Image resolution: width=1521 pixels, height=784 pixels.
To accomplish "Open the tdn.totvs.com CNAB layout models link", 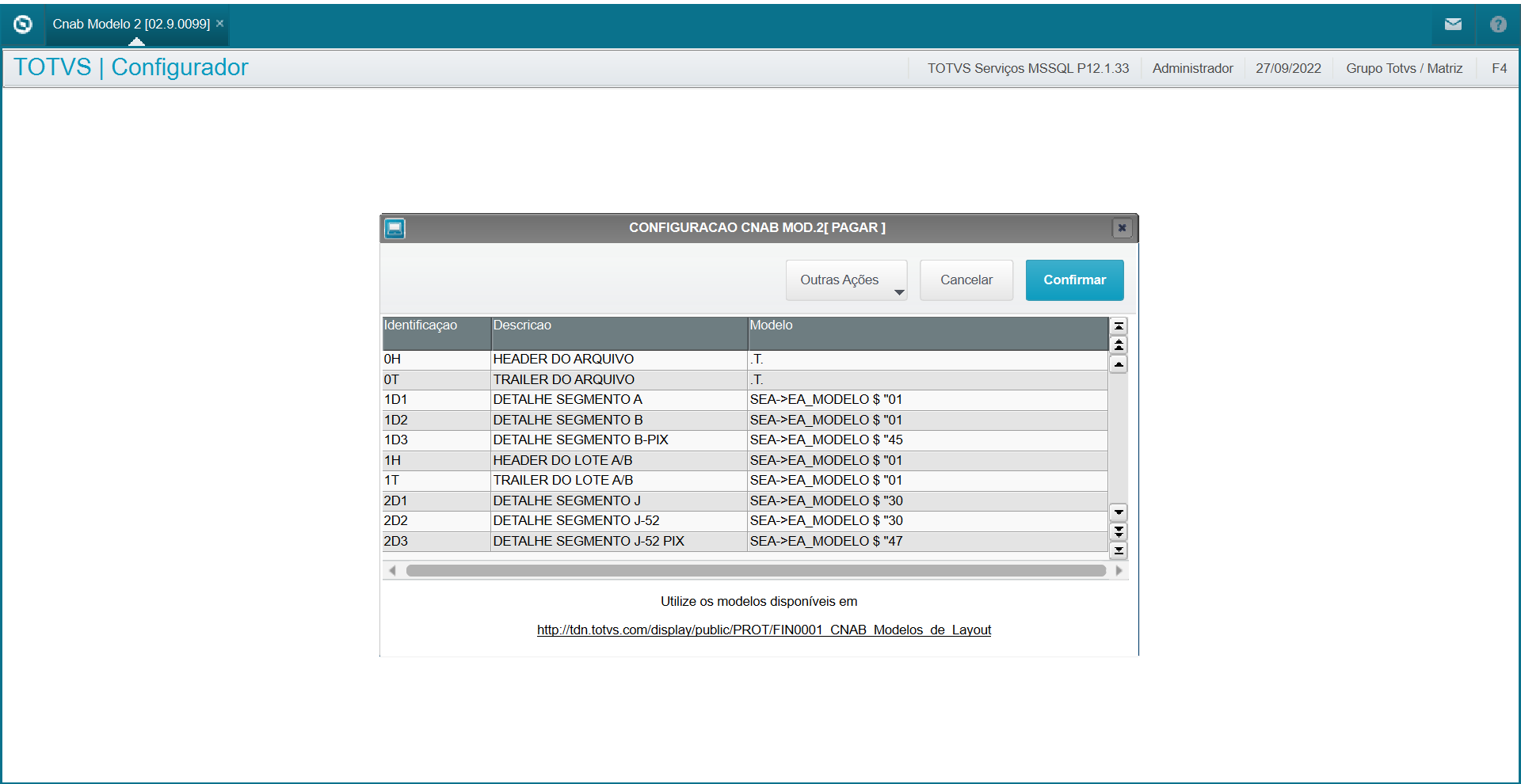I will coord(764,630).
